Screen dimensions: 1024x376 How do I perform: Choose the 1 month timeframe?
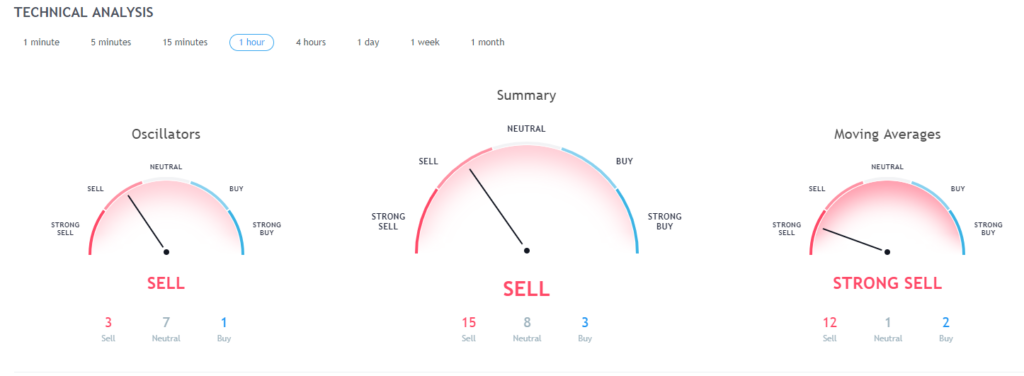tap(488, 42)
